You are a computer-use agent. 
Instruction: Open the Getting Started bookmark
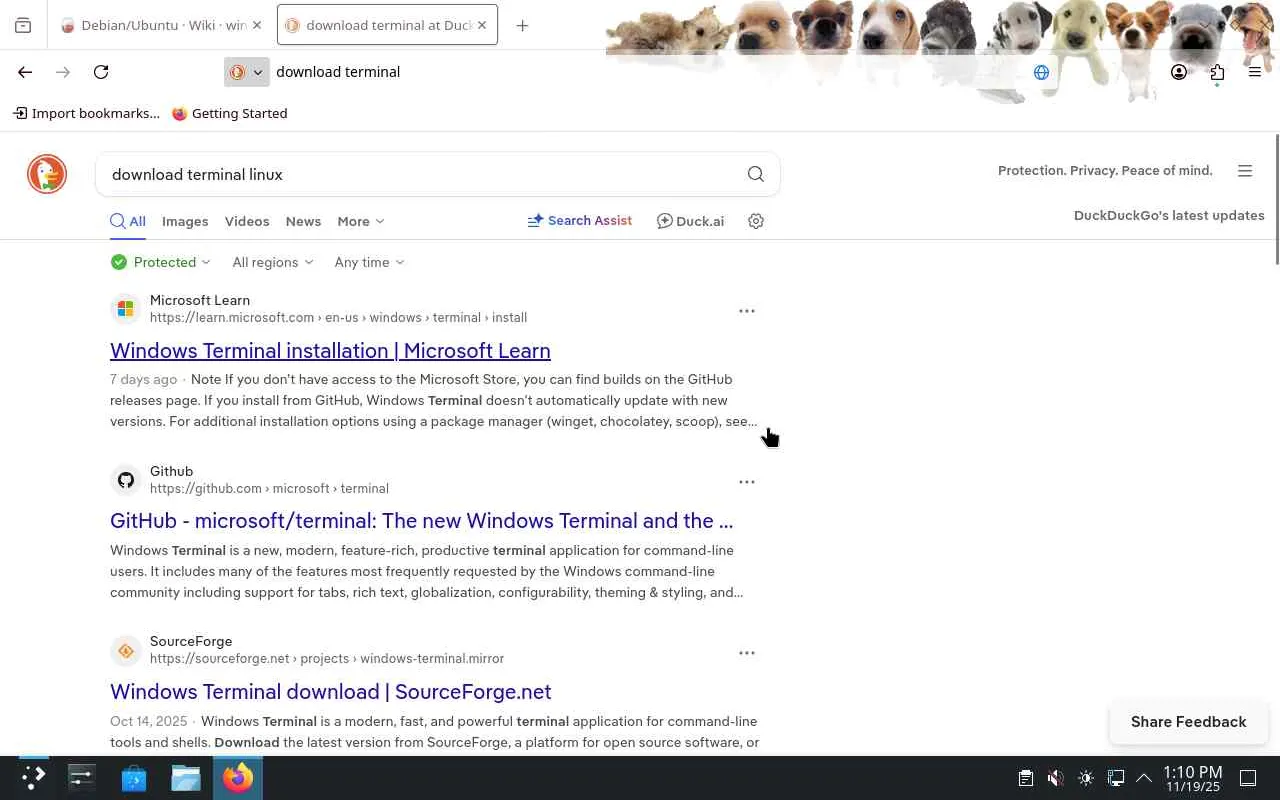(x=229, y=113)
